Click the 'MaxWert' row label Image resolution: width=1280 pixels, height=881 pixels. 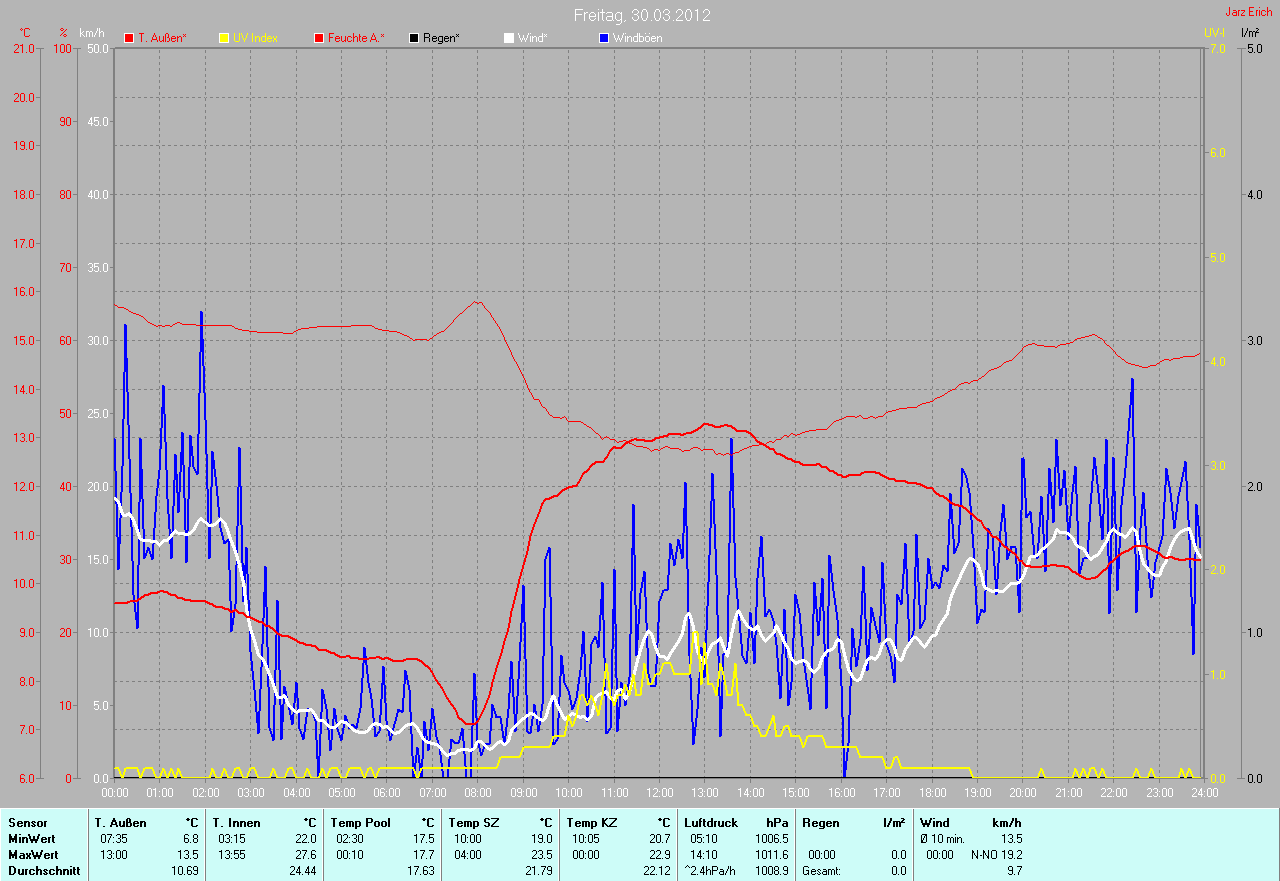[x=33, y=855]
